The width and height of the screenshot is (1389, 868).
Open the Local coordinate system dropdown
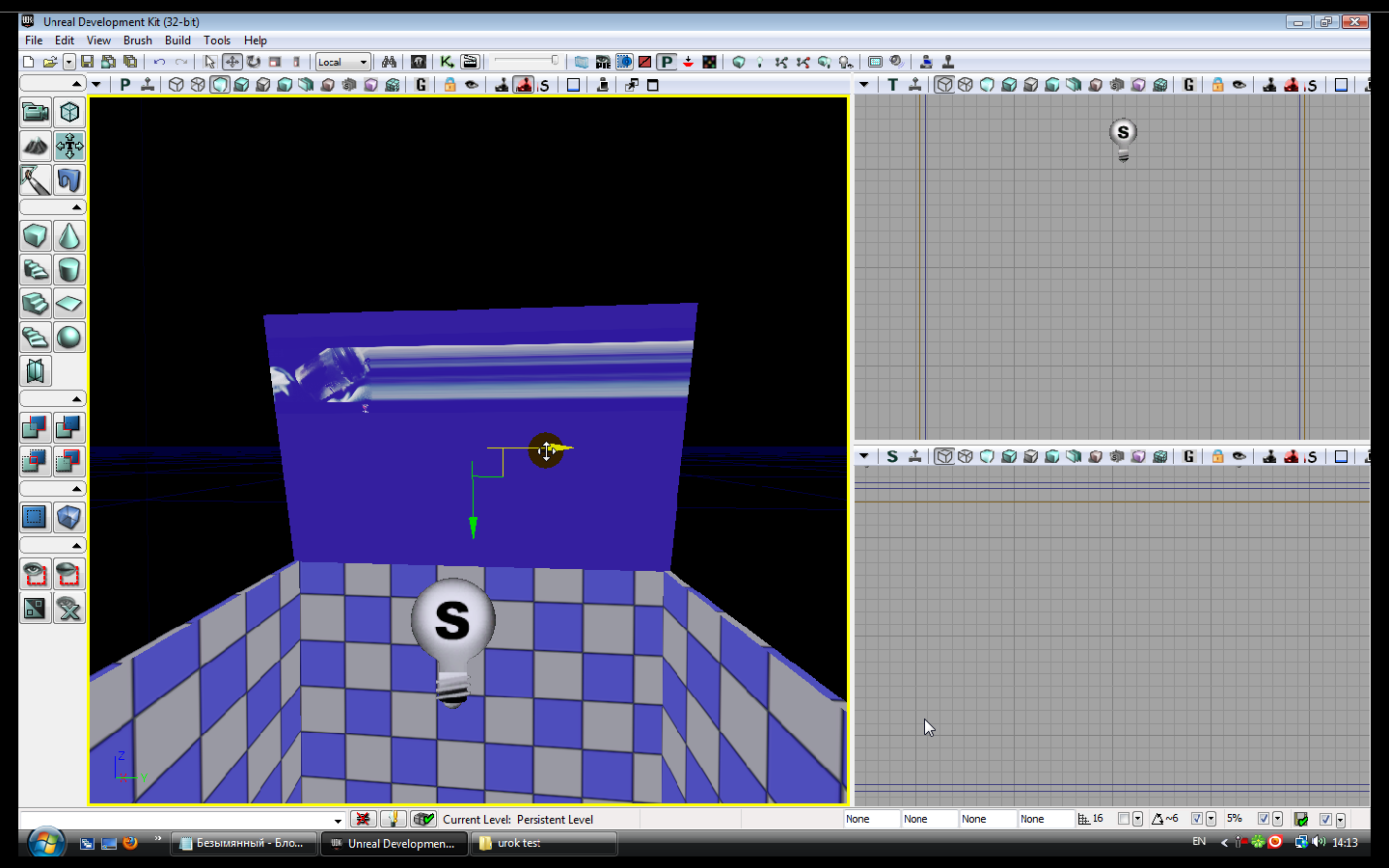coord(343,62)
